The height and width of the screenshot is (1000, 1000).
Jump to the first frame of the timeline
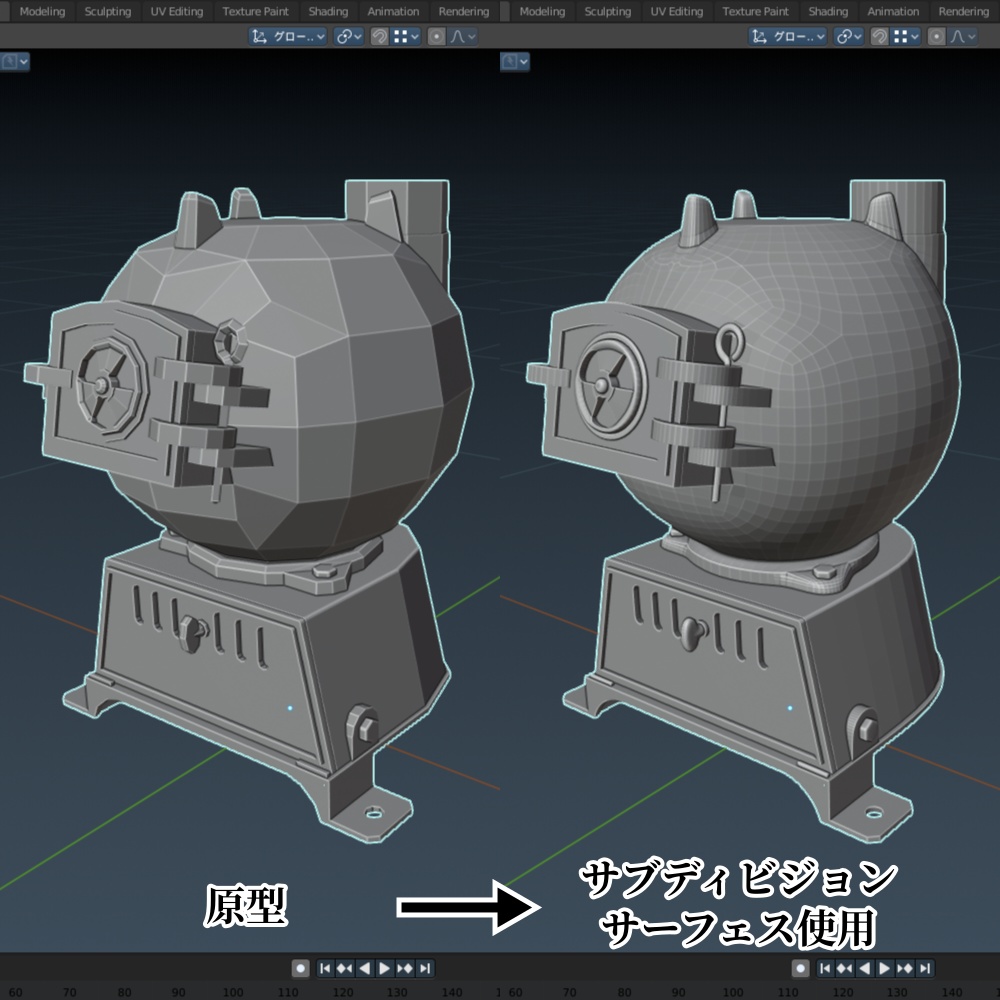pyautogui.click(x=324, y=970)
